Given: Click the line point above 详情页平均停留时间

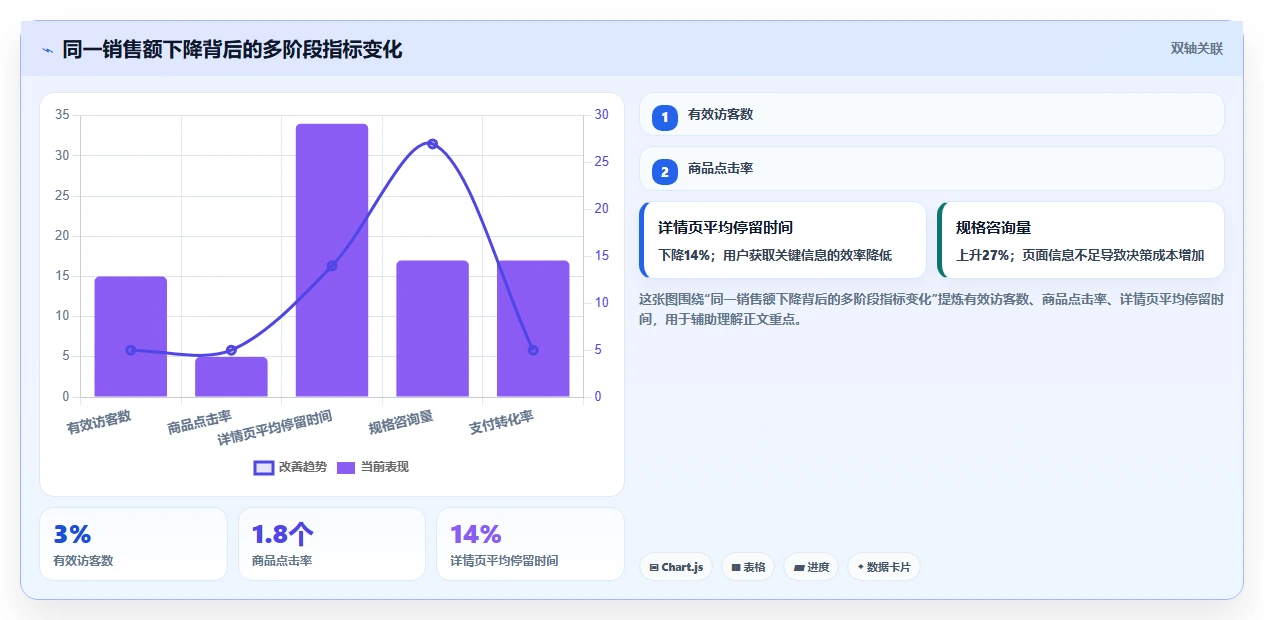Looking at the screenshot, I should (332, 266).
